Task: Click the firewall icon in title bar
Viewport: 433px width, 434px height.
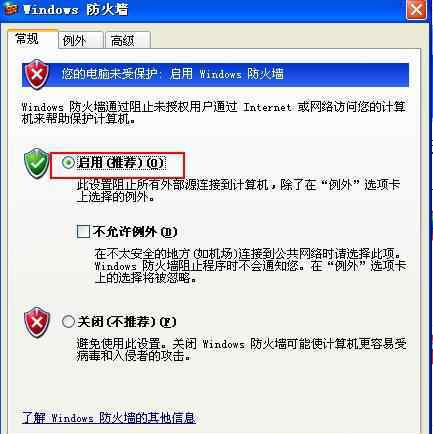Action: tap(9, 9)
